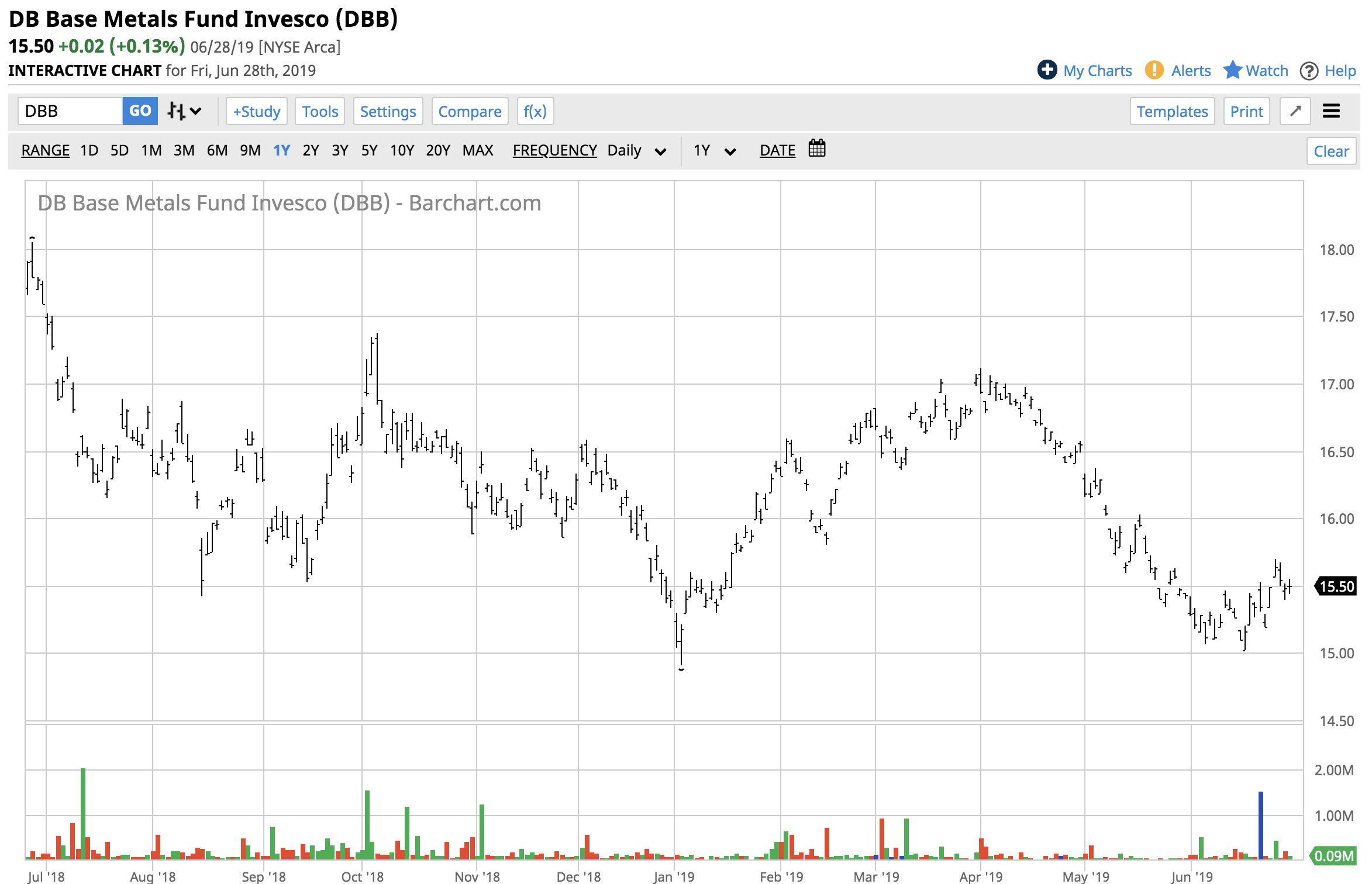
Task: Click the GO button
Action: click(140, 111)
